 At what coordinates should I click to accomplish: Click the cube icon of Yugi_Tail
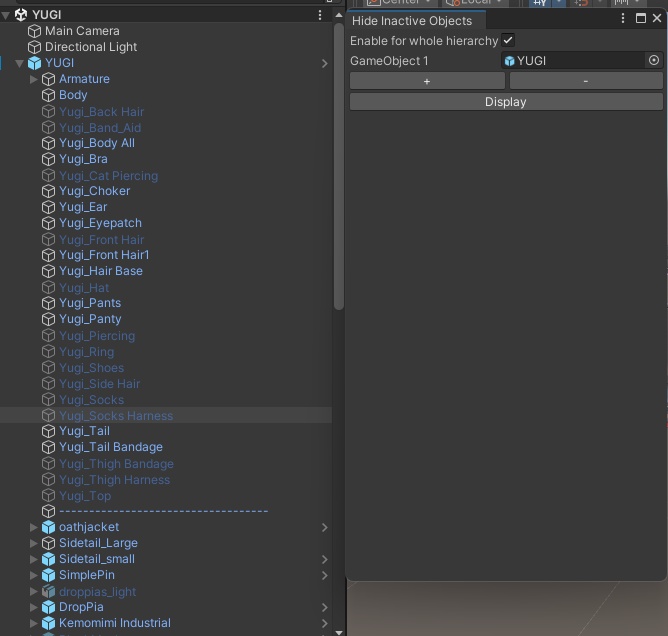[48, 431]
